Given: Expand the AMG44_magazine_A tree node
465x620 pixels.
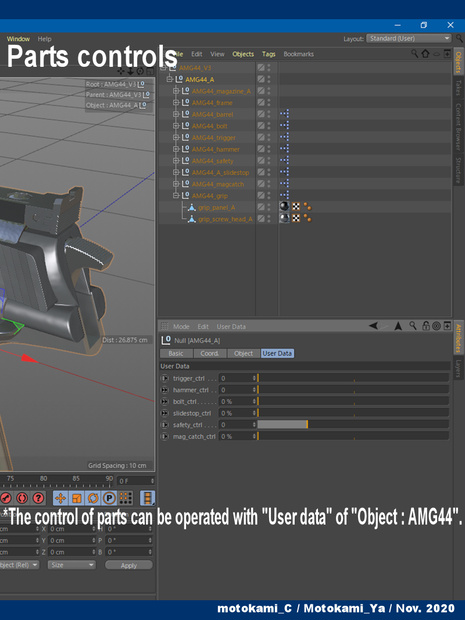Looking at the screenshot, I should [176, 91].
